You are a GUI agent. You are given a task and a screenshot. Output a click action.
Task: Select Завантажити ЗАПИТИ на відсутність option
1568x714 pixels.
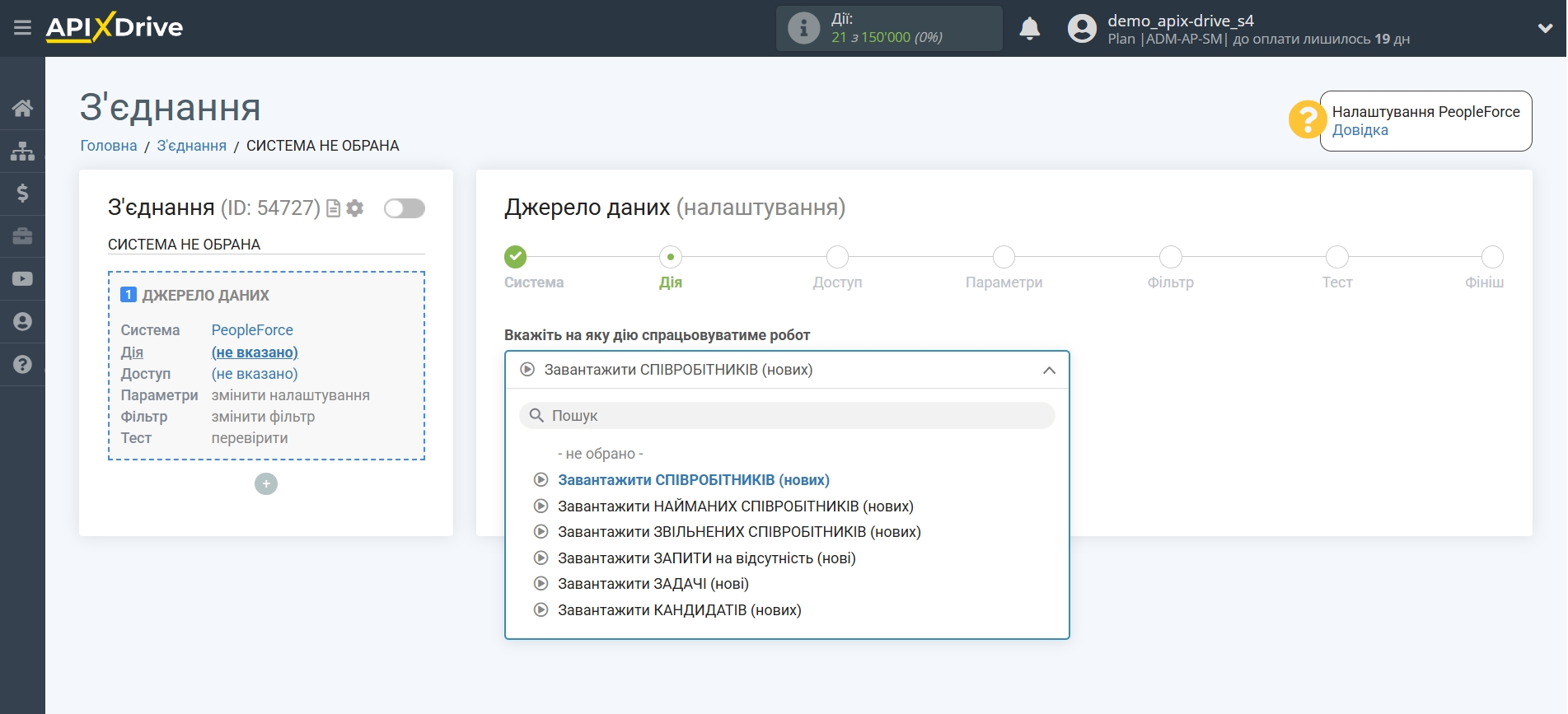click(x=707, y=558)
